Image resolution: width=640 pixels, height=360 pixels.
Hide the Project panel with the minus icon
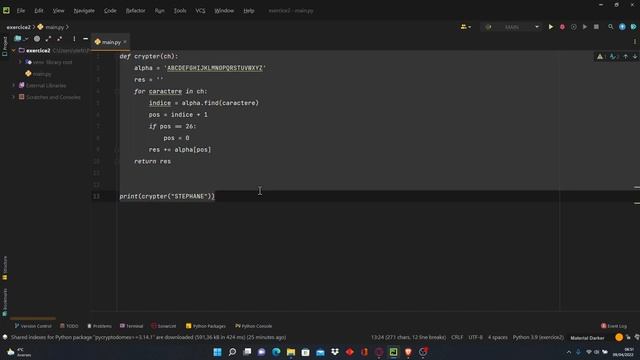85,39
